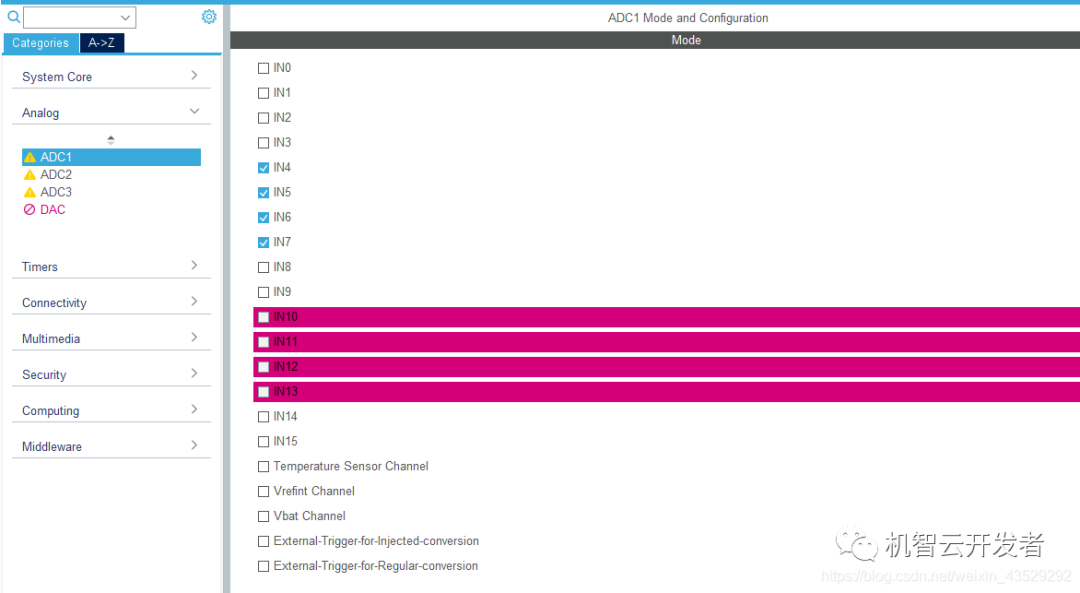
Task: Enable the IN9 checkbox
Action: point(263,292)
